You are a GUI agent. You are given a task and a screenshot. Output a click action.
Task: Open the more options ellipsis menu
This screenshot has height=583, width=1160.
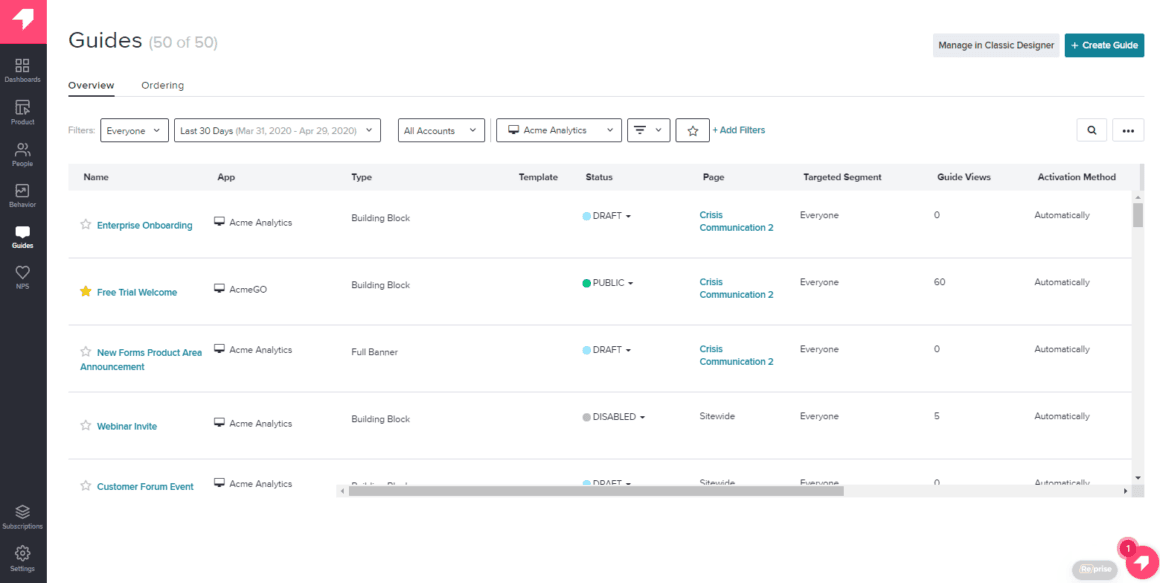tap(1128, 130)
